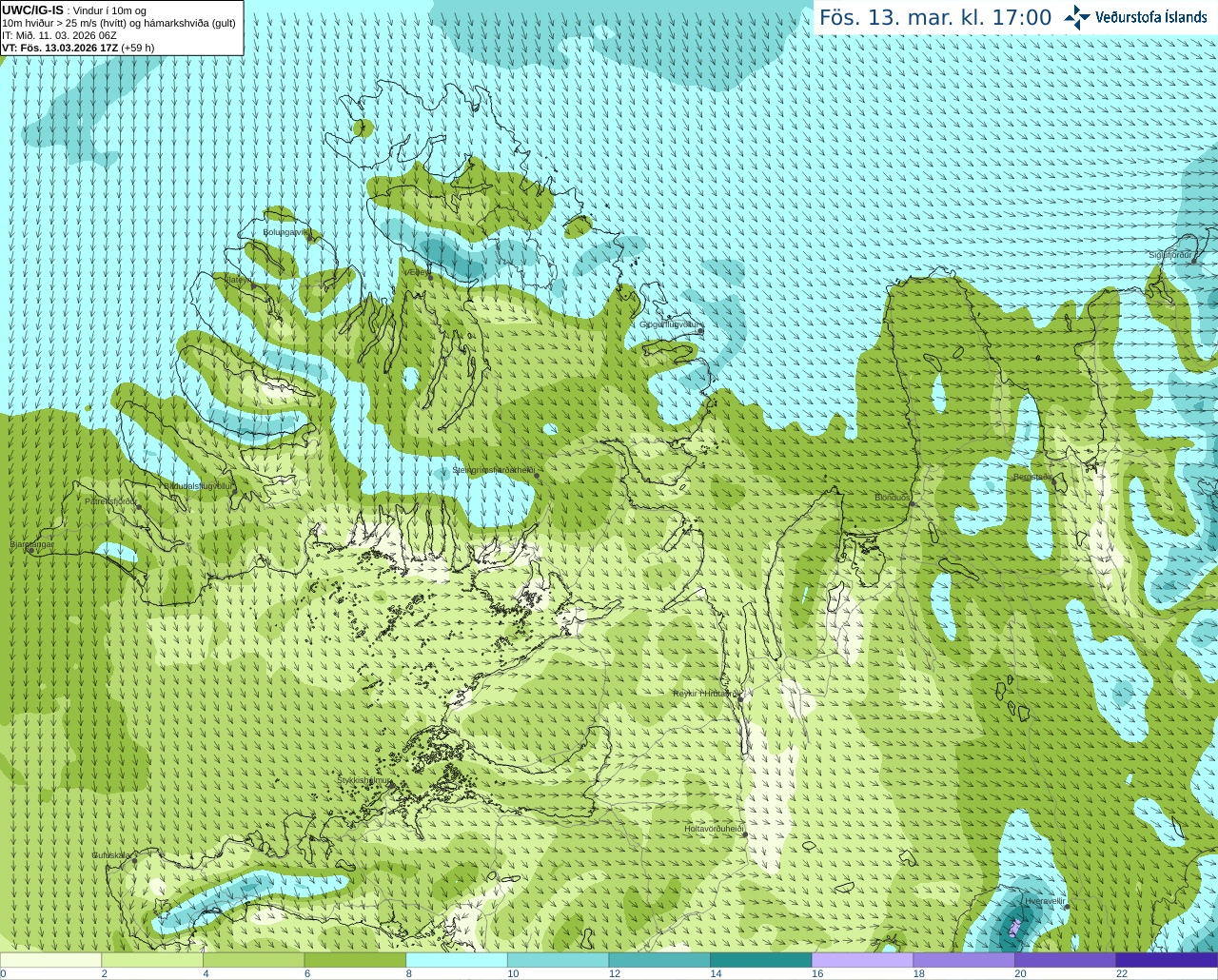
Task: Click scale value 8 on the legend
Action: [x=411, y=973]
